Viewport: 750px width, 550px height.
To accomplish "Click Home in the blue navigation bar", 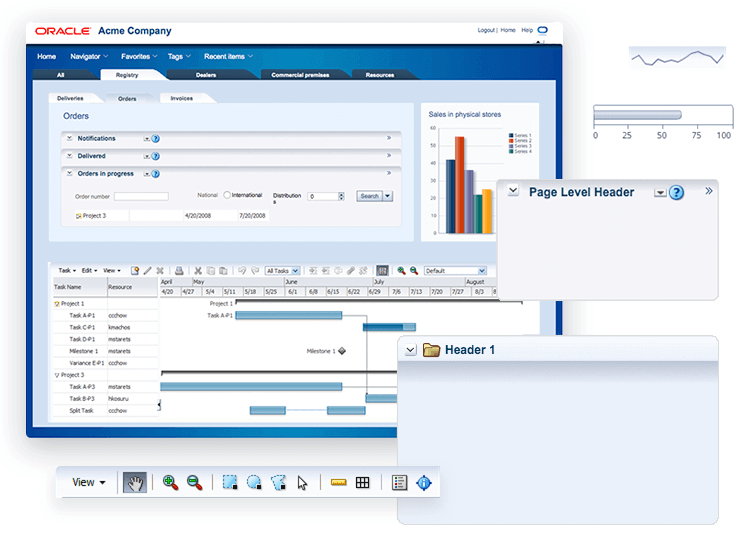I will (46, 56).
